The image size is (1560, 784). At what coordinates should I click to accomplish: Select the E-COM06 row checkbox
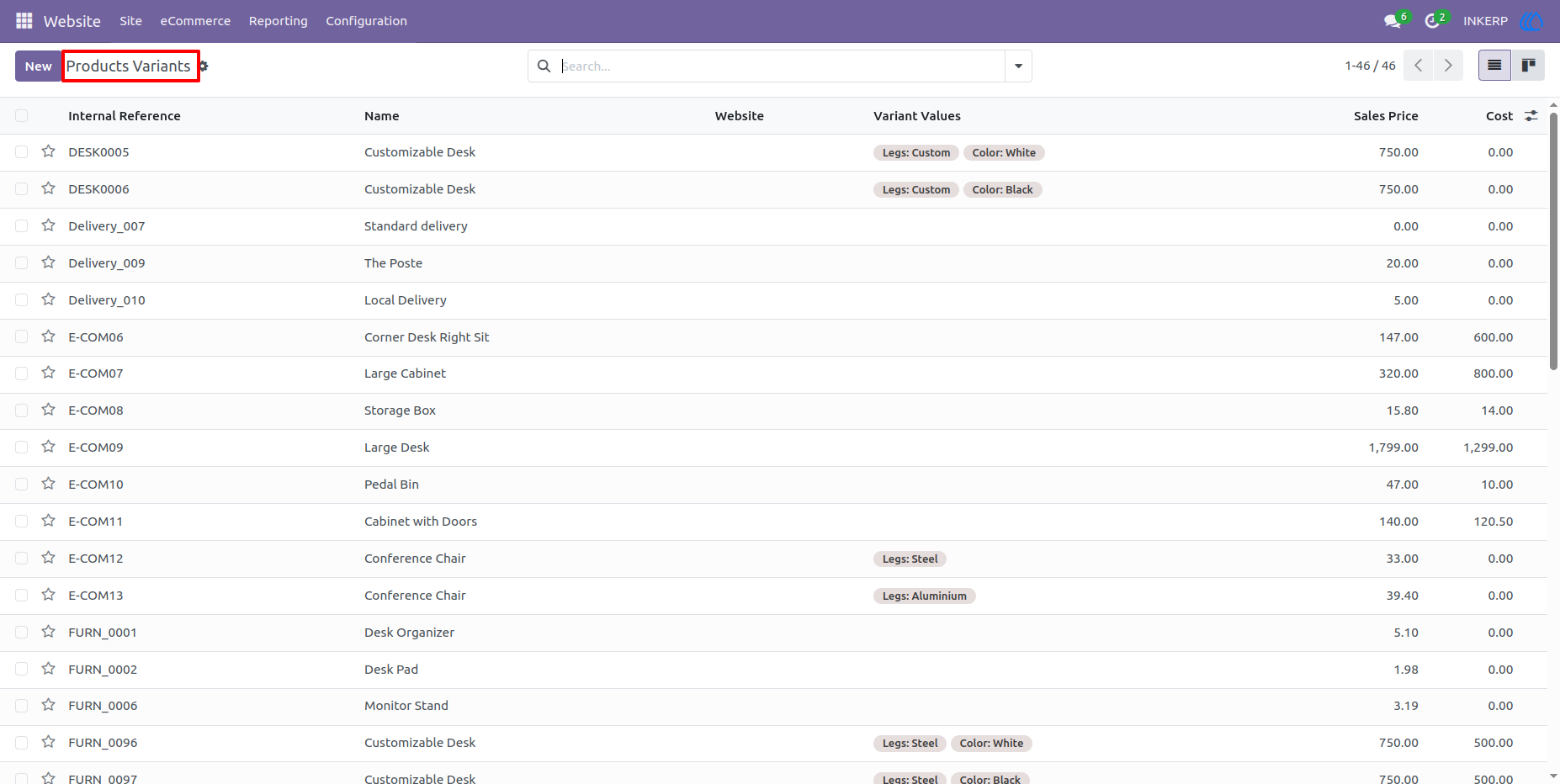click(22, 336)
